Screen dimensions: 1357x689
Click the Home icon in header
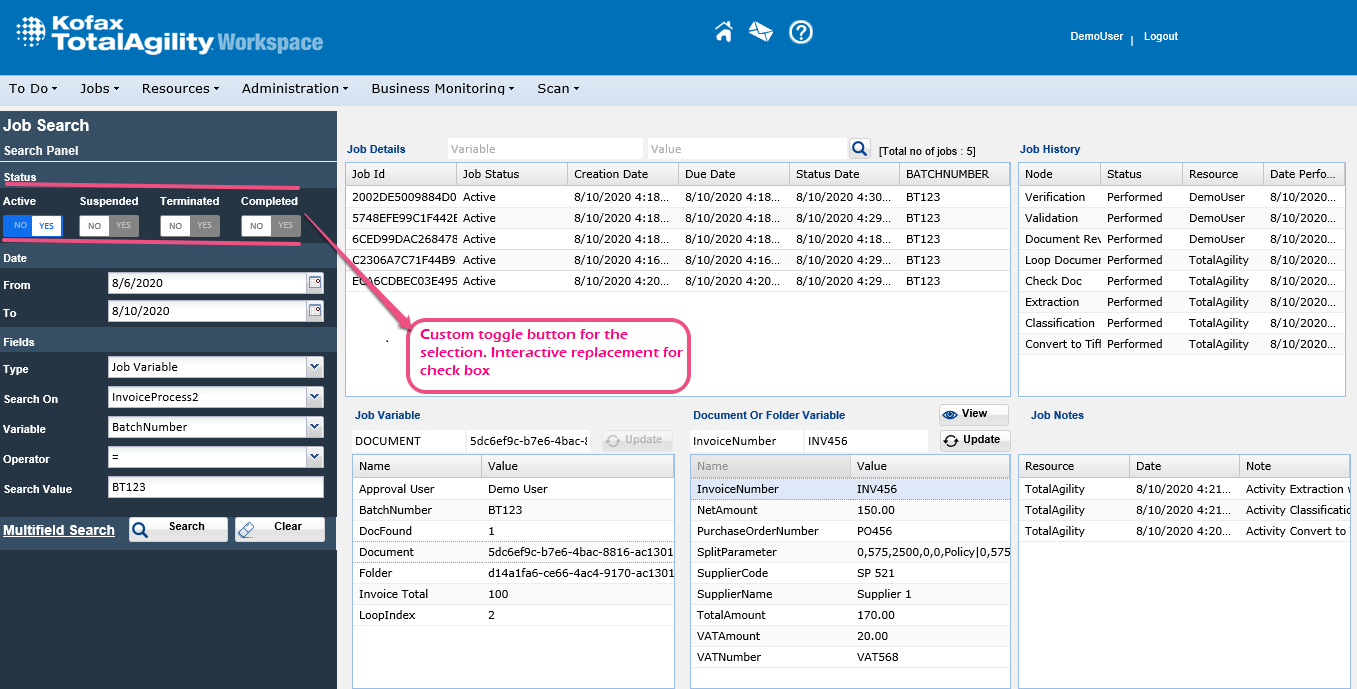[724, 32]
